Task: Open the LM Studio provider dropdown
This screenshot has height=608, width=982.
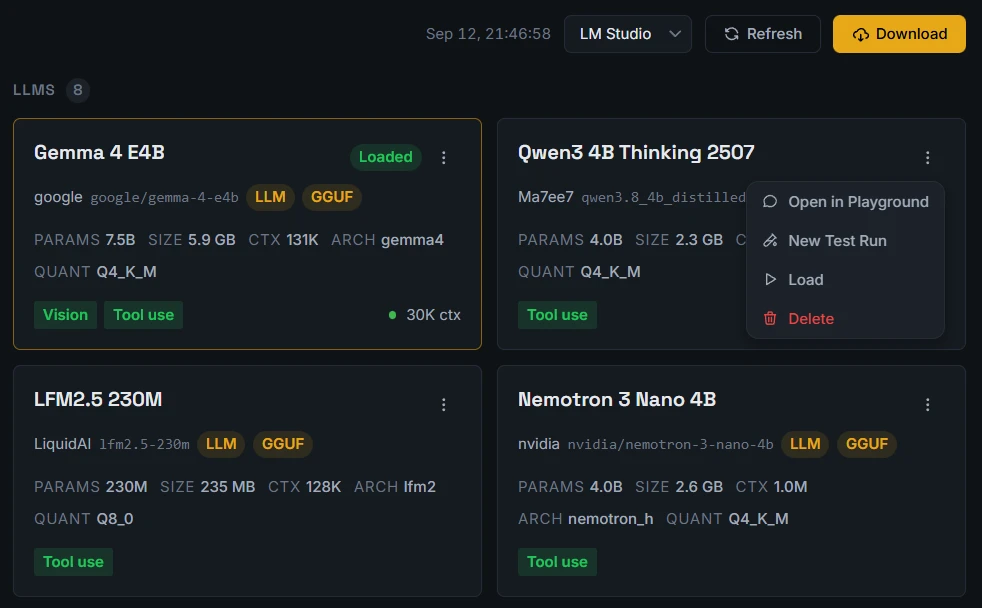Action: coord(628,34)
